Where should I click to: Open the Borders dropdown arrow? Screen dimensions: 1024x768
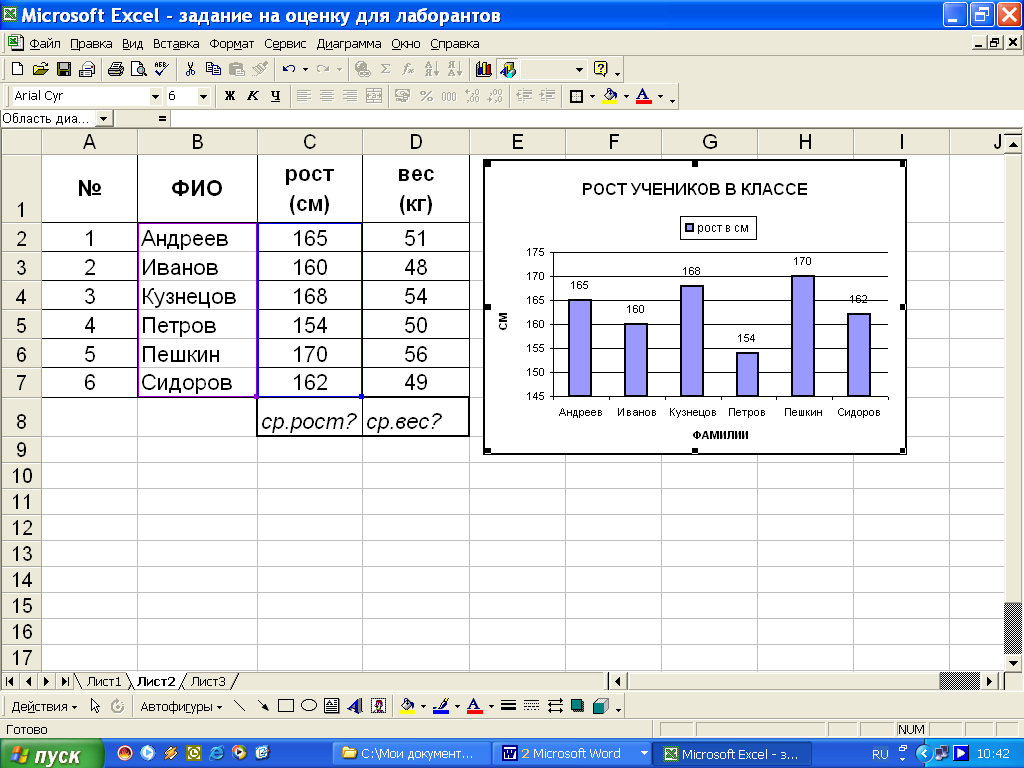592,97
